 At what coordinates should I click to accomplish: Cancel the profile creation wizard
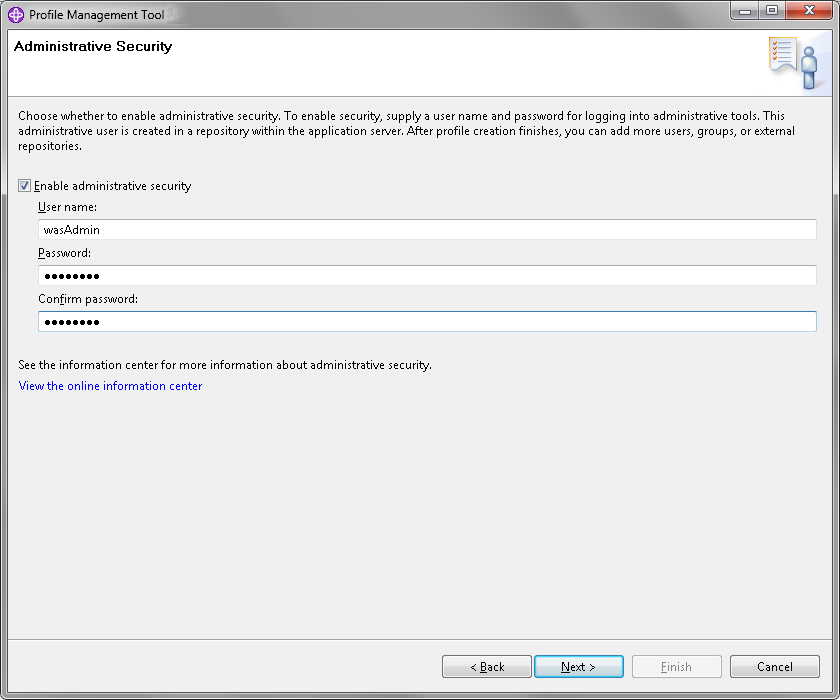point(775,666)
